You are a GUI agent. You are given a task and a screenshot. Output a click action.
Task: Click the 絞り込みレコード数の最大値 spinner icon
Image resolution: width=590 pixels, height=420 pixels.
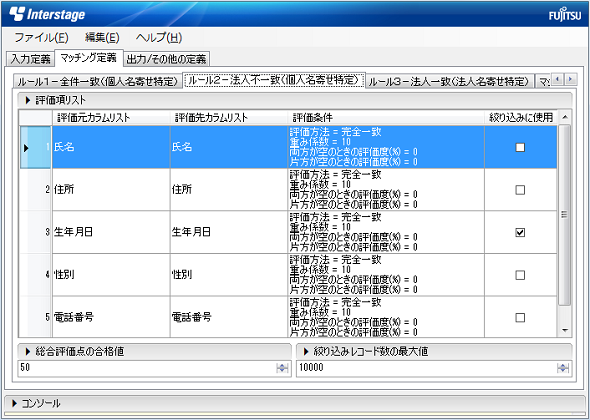tap(563, 368)
